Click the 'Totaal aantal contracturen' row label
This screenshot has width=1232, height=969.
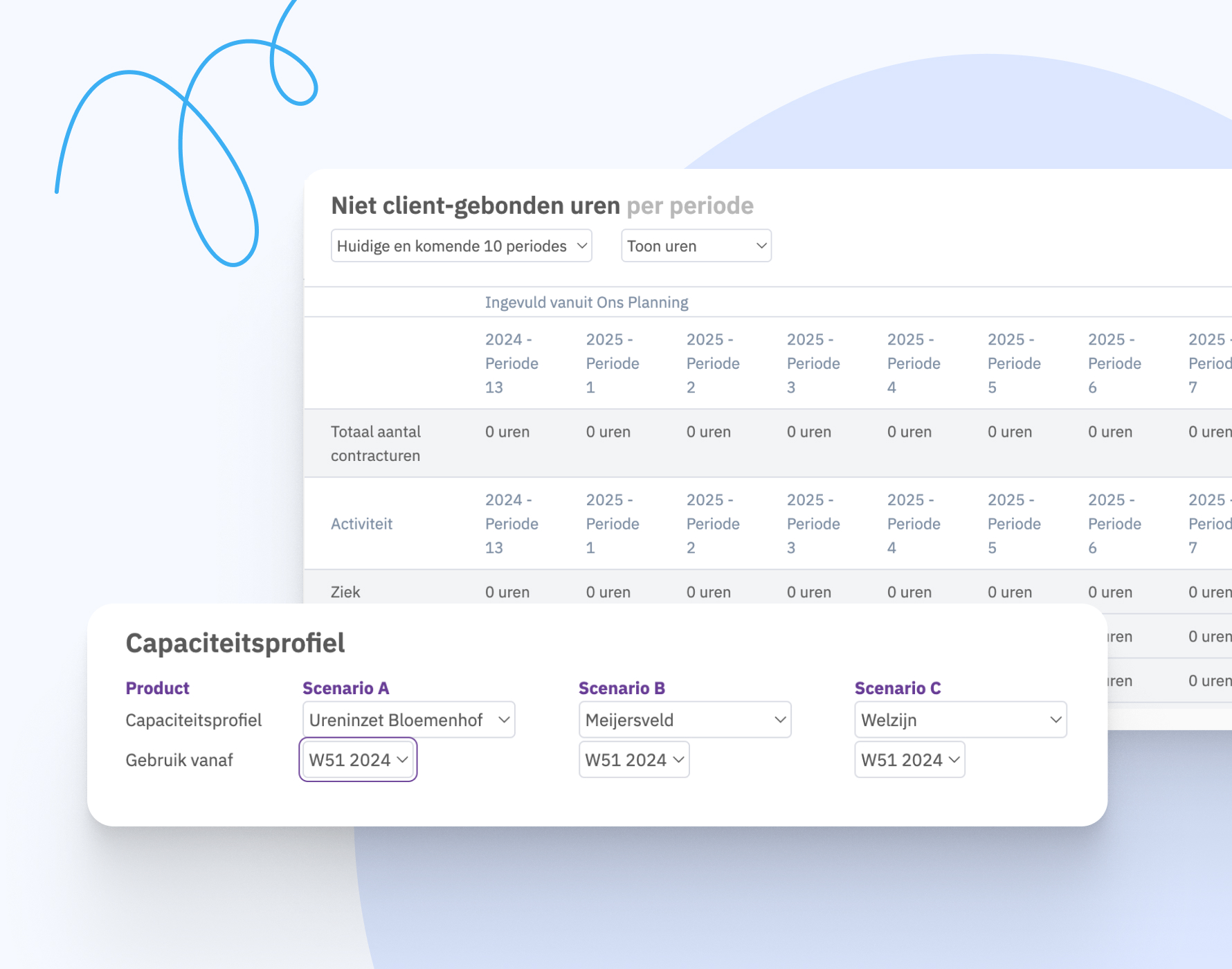tap(376, 443)
